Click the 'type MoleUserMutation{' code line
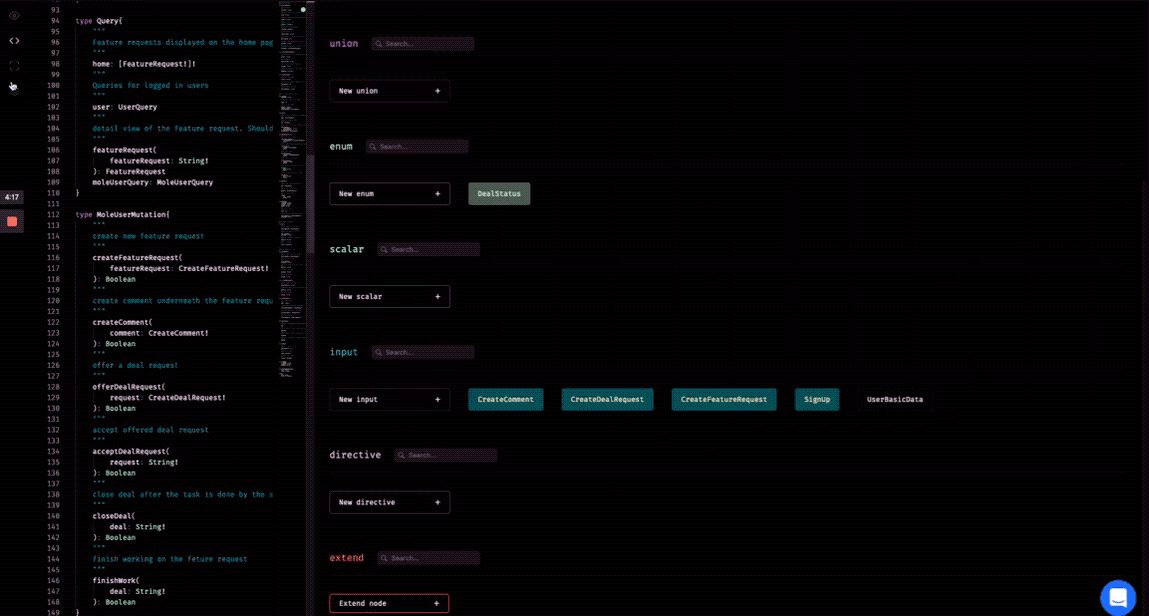 pyautogui.click(x=122, y=215)
